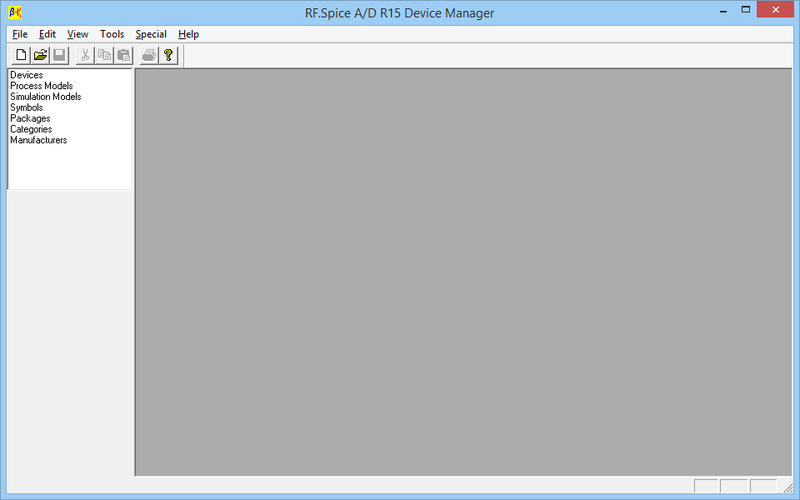
Task: Click the Print toolbar icon
Action: coord(149,55)
